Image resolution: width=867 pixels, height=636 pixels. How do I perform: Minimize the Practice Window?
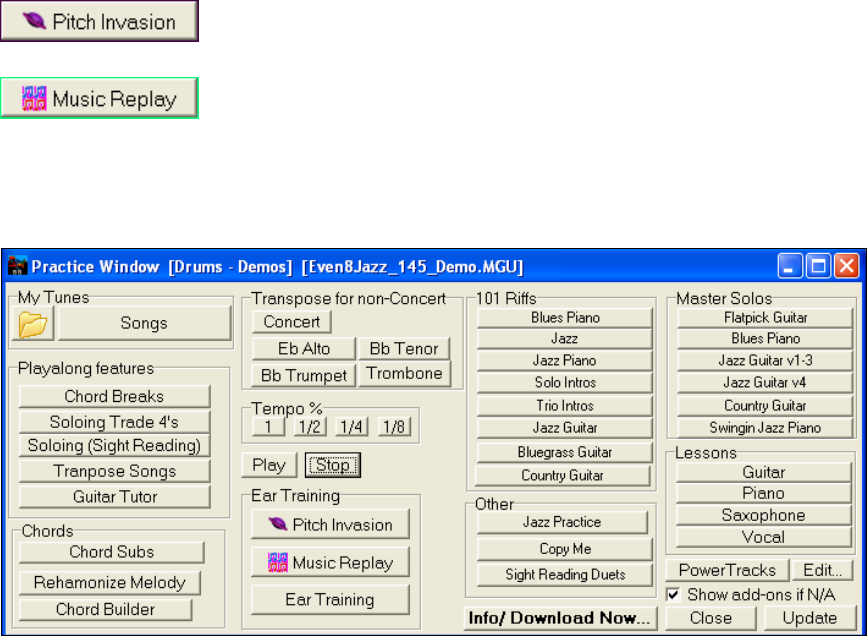pyautogui.click(x=789, y=266)
